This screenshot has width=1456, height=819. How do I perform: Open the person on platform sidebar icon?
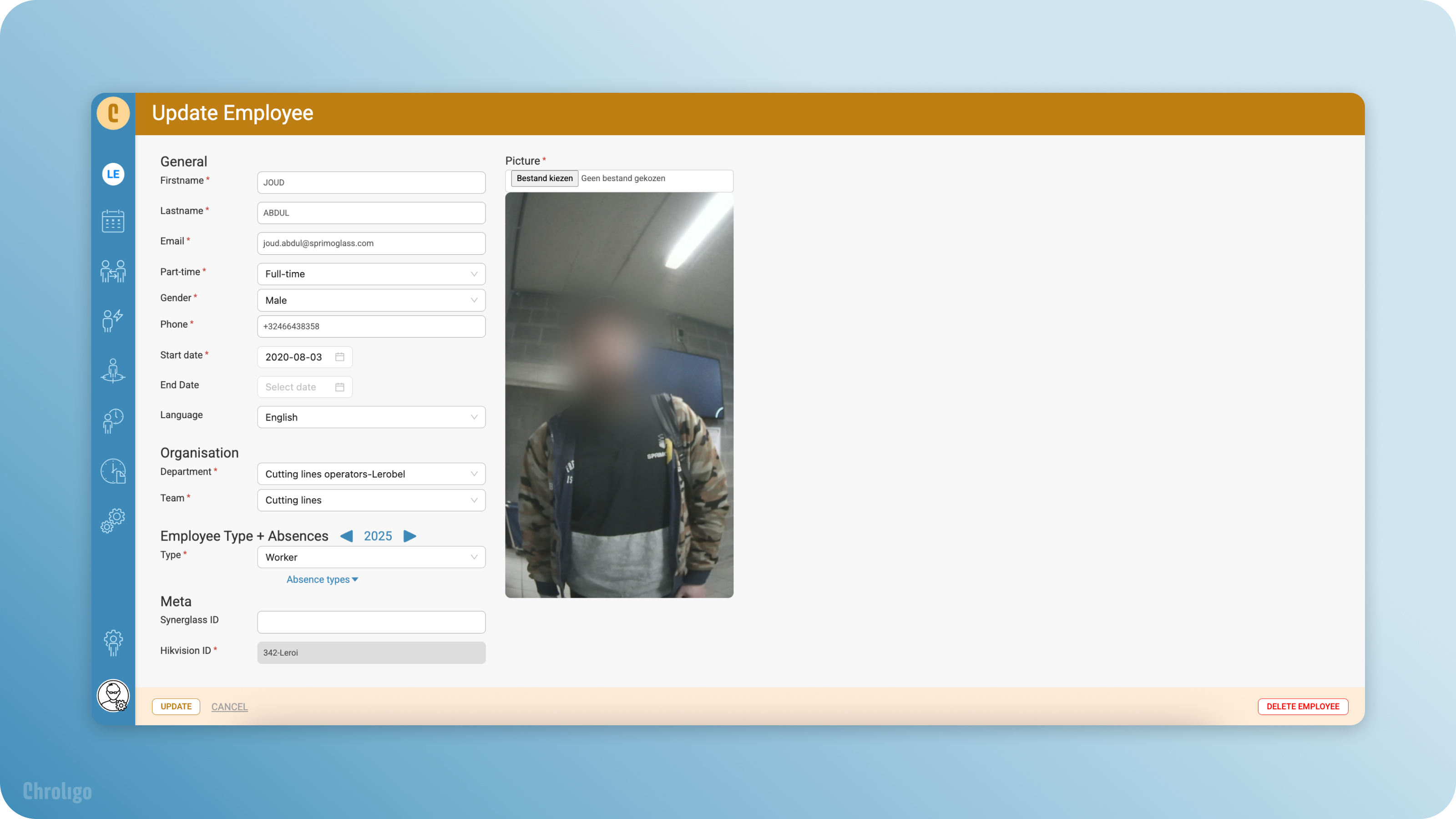(113, 371)
